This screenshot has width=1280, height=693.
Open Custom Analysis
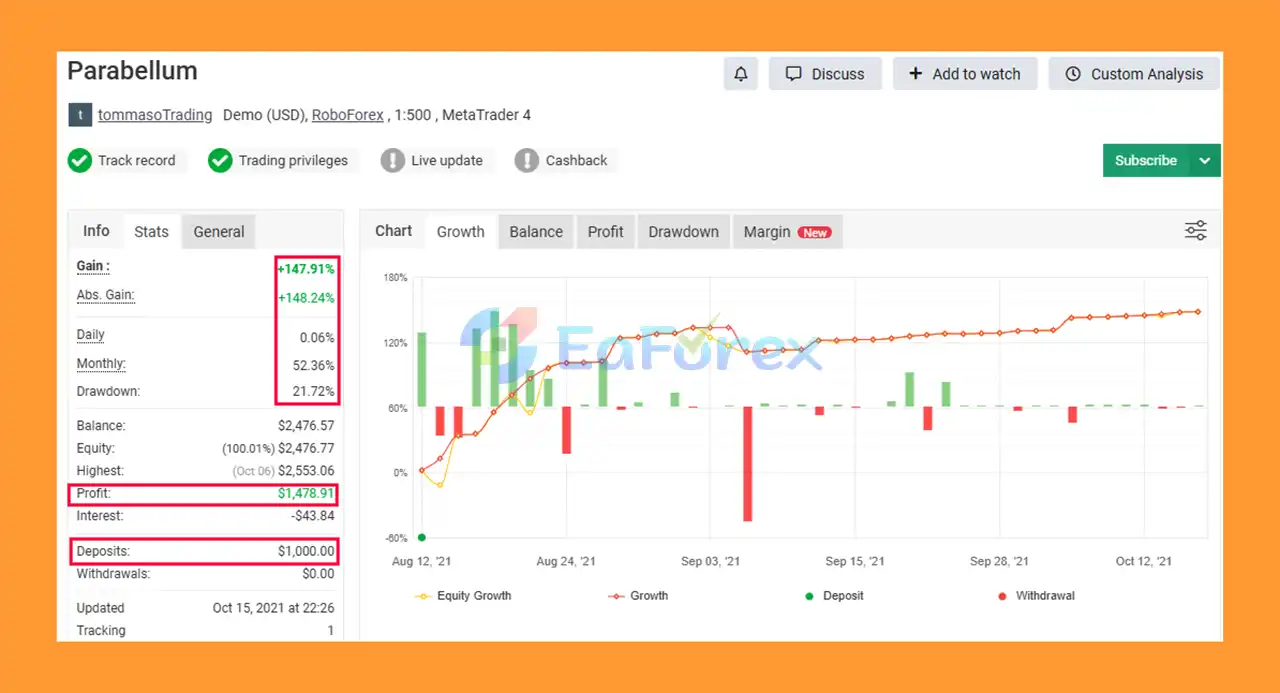1134,74
